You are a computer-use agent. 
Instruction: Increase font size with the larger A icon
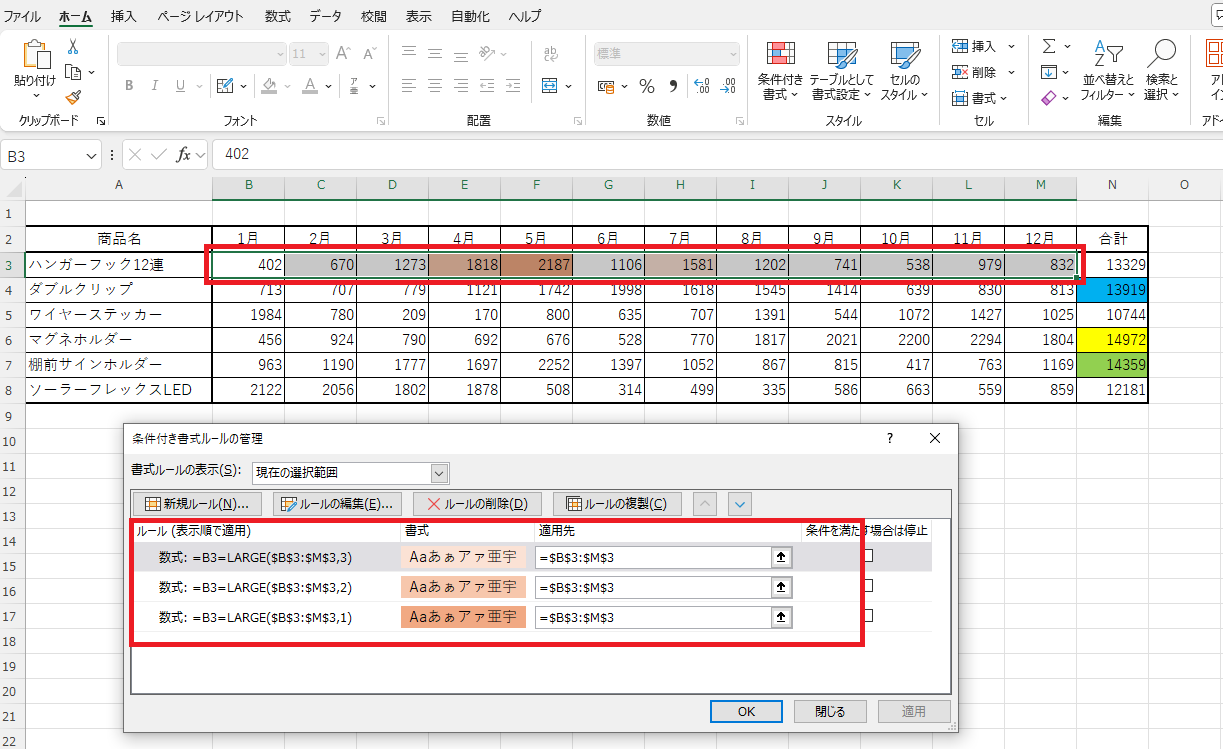click(343, 54)
